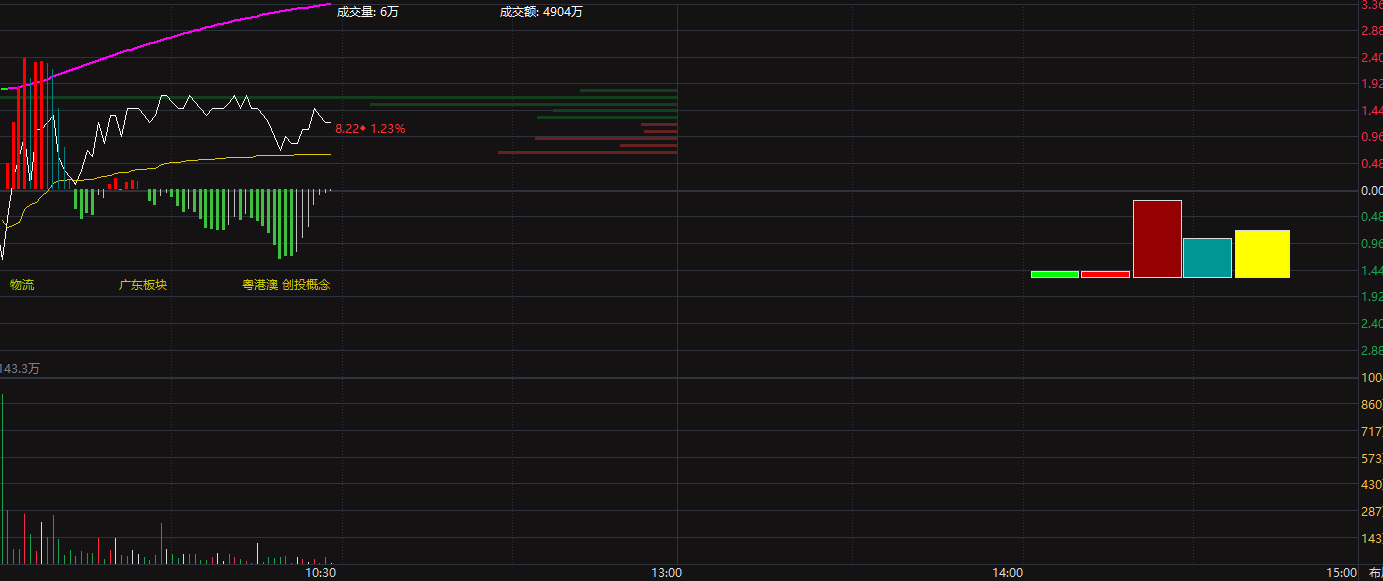The width and height of the screenshot is (1383, 581).
Task: Click the 573 volume axis value
Action: (x=1371, y=458)
